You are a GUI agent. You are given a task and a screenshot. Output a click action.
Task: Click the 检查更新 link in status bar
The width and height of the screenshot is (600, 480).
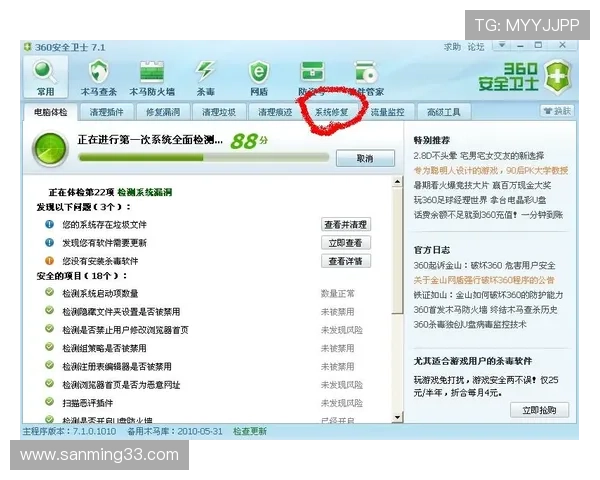pos(250,431)
